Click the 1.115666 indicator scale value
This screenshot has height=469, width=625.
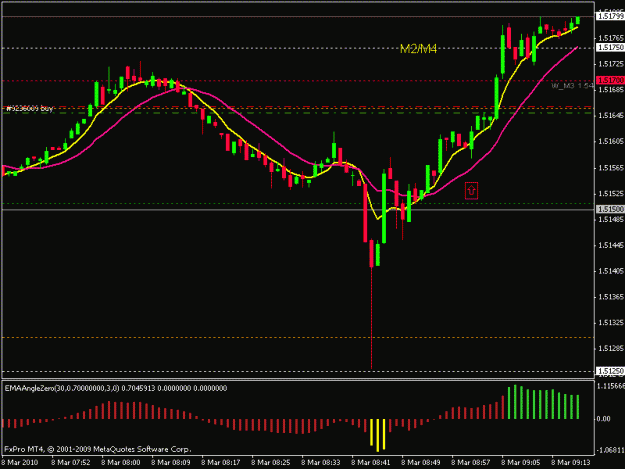coord(611,386)
